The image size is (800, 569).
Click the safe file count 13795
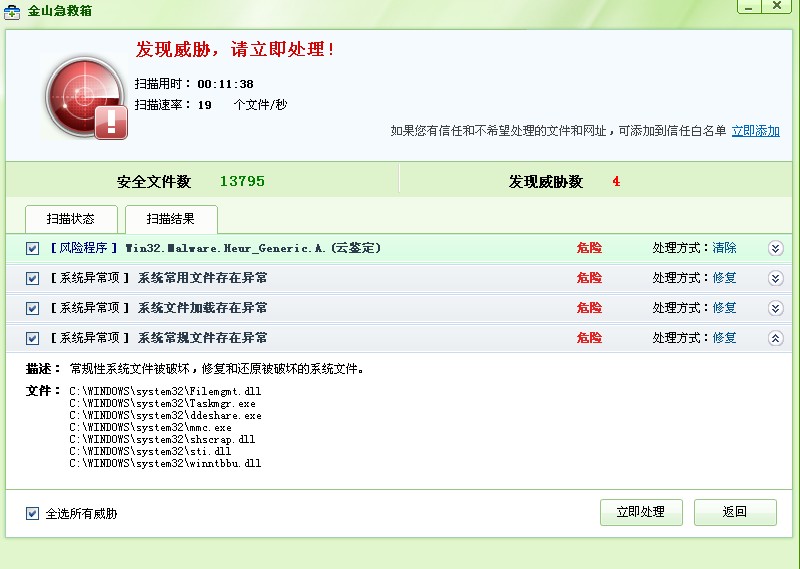click(242, 181)
